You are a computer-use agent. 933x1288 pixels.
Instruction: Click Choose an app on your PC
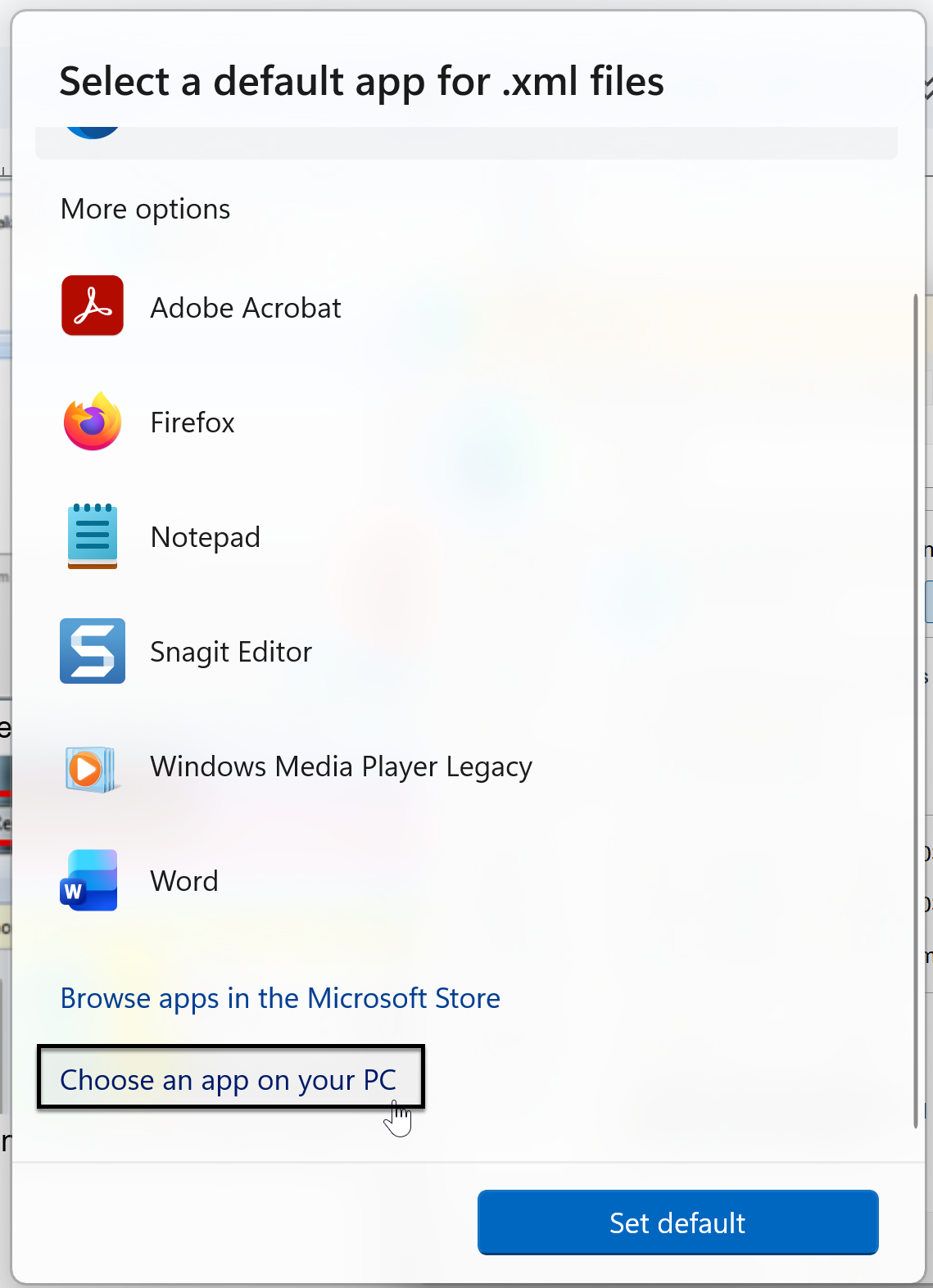click(229, 1079)
